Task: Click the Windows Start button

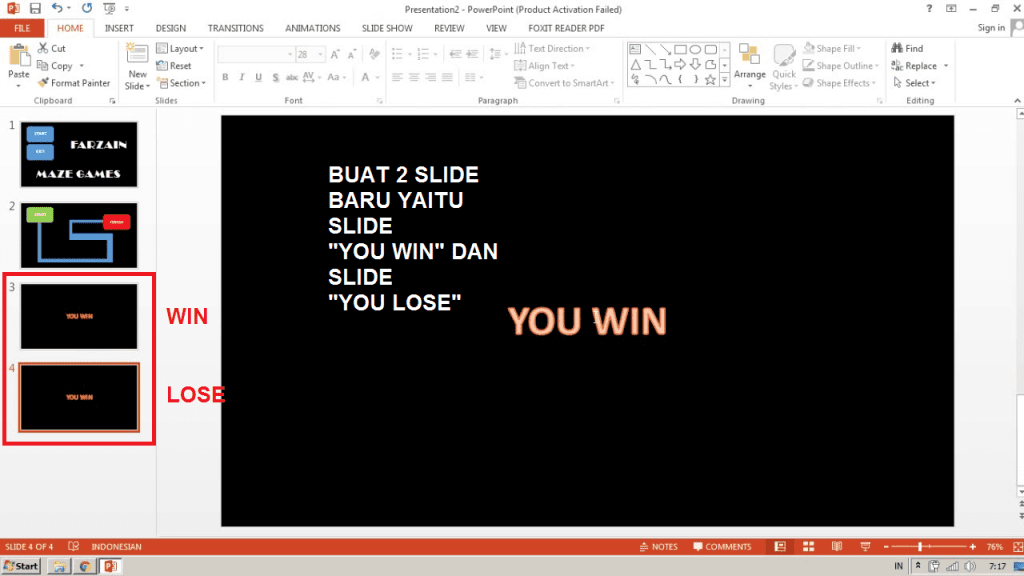Action: 21,566
